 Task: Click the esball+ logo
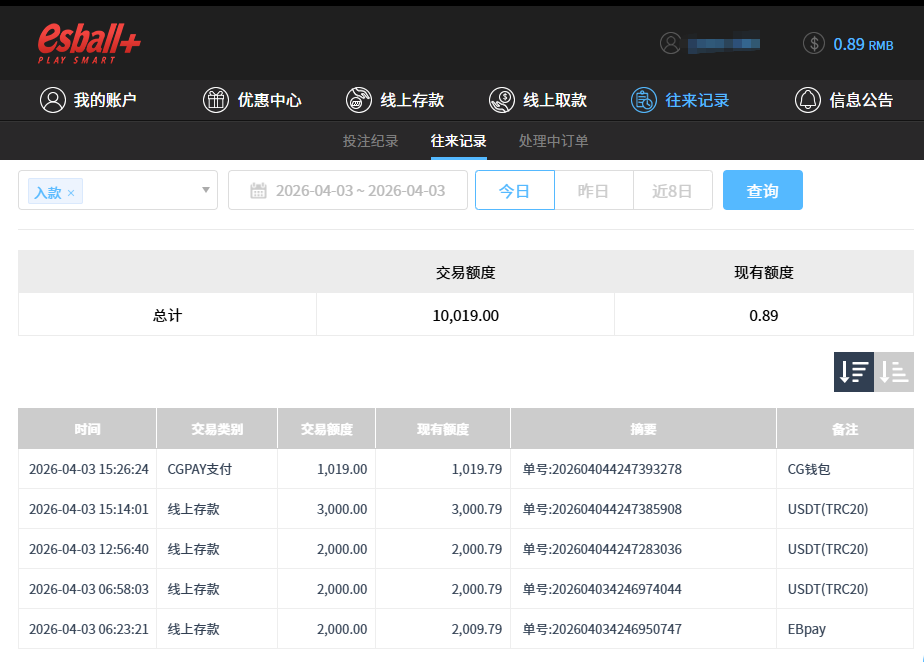[89, 43]
